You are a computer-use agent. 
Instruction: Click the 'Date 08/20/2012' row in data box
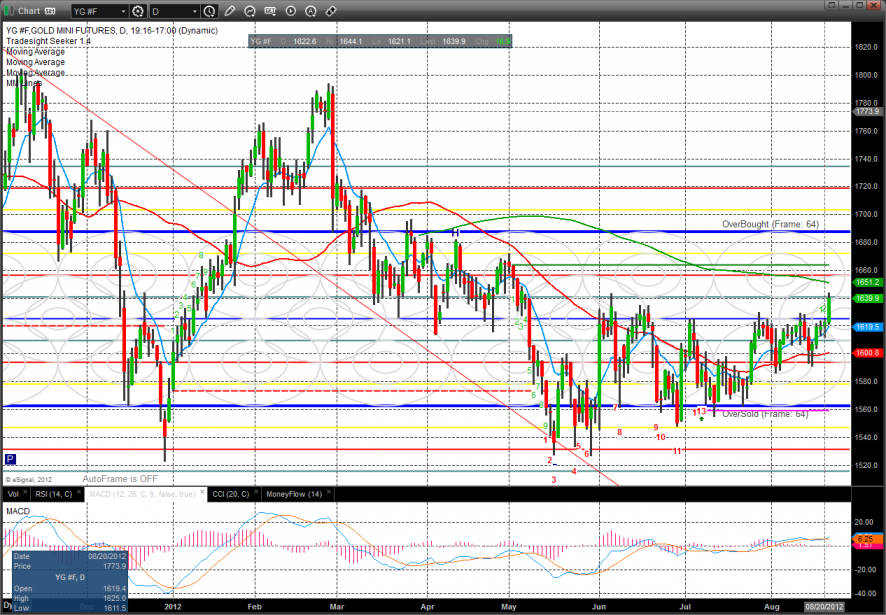click(70, 556)
